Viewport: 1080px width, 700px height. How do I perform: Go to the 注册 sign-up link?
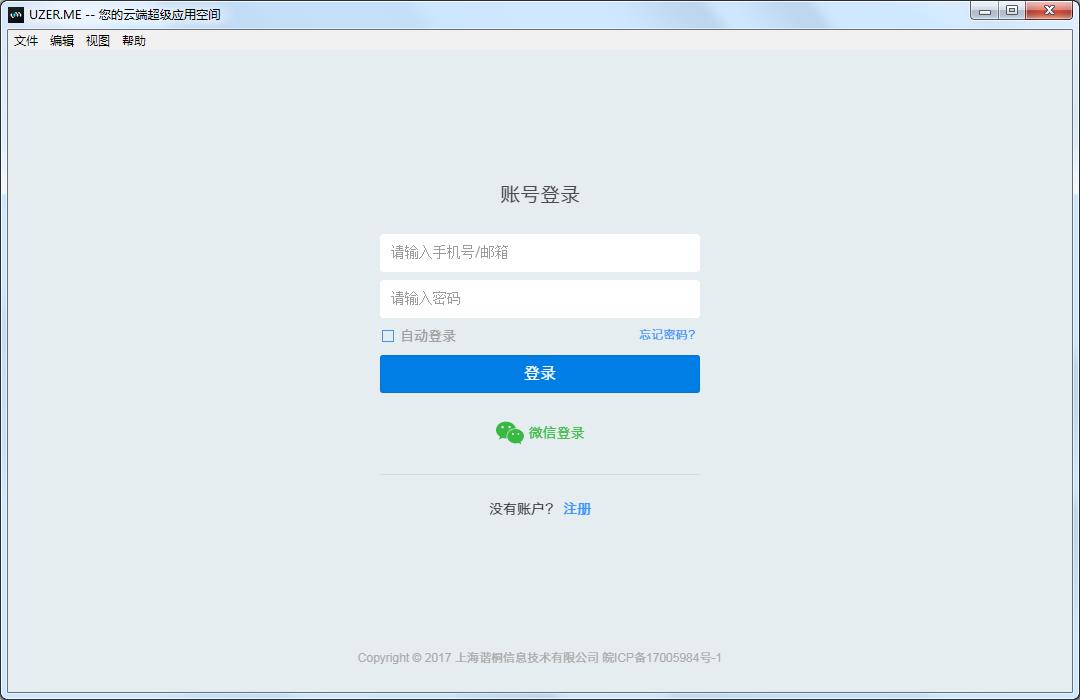tap(577, 509)
